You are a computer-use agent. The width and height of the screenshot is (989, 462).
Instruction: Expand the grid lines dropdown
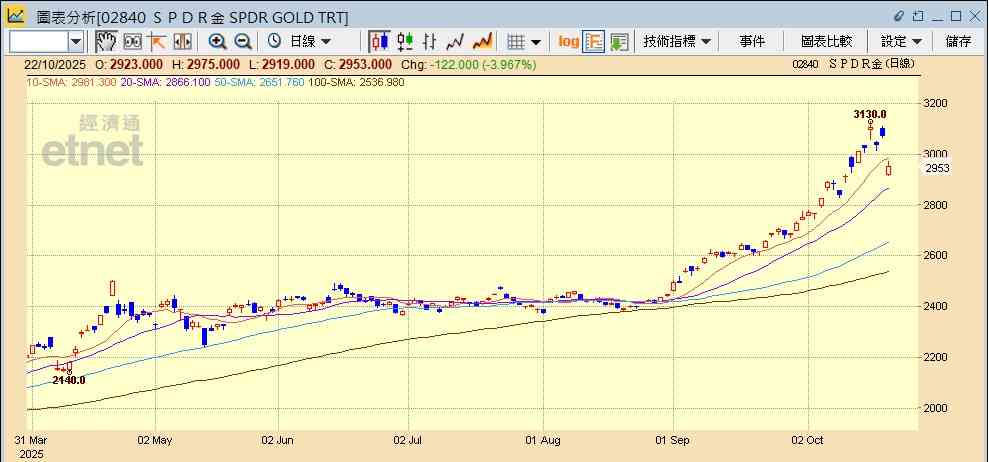[523, 41]
